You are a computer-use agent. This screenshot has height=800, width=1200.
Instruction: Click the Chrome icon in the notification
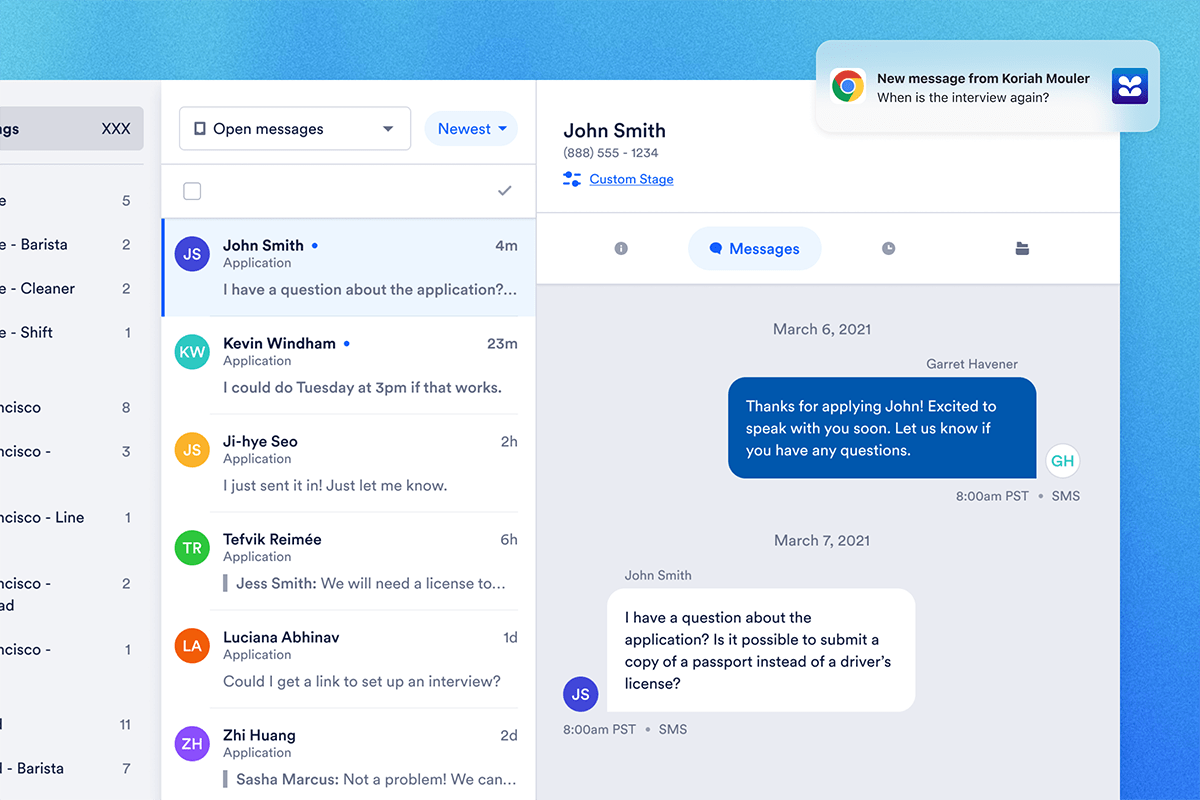848,86
